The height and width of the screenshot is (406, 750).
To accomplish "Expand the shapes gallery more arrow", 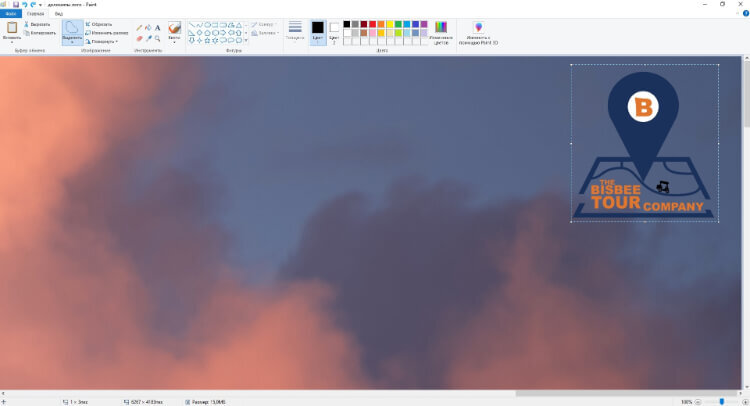I will click(246, 40).
